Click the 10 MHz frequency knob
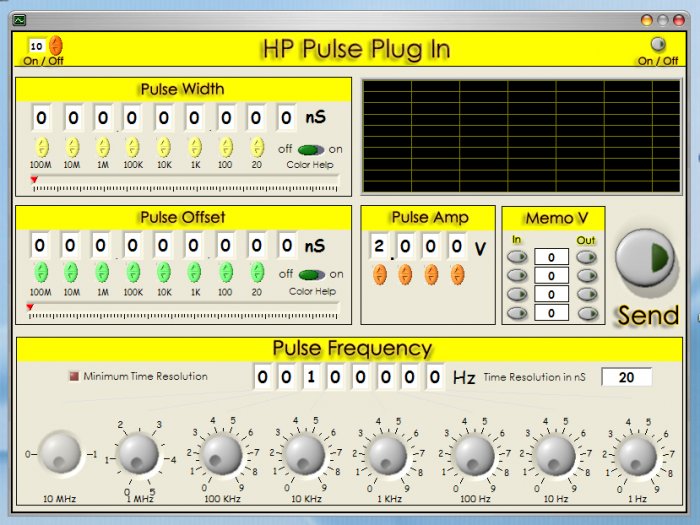 click(59, 453)
